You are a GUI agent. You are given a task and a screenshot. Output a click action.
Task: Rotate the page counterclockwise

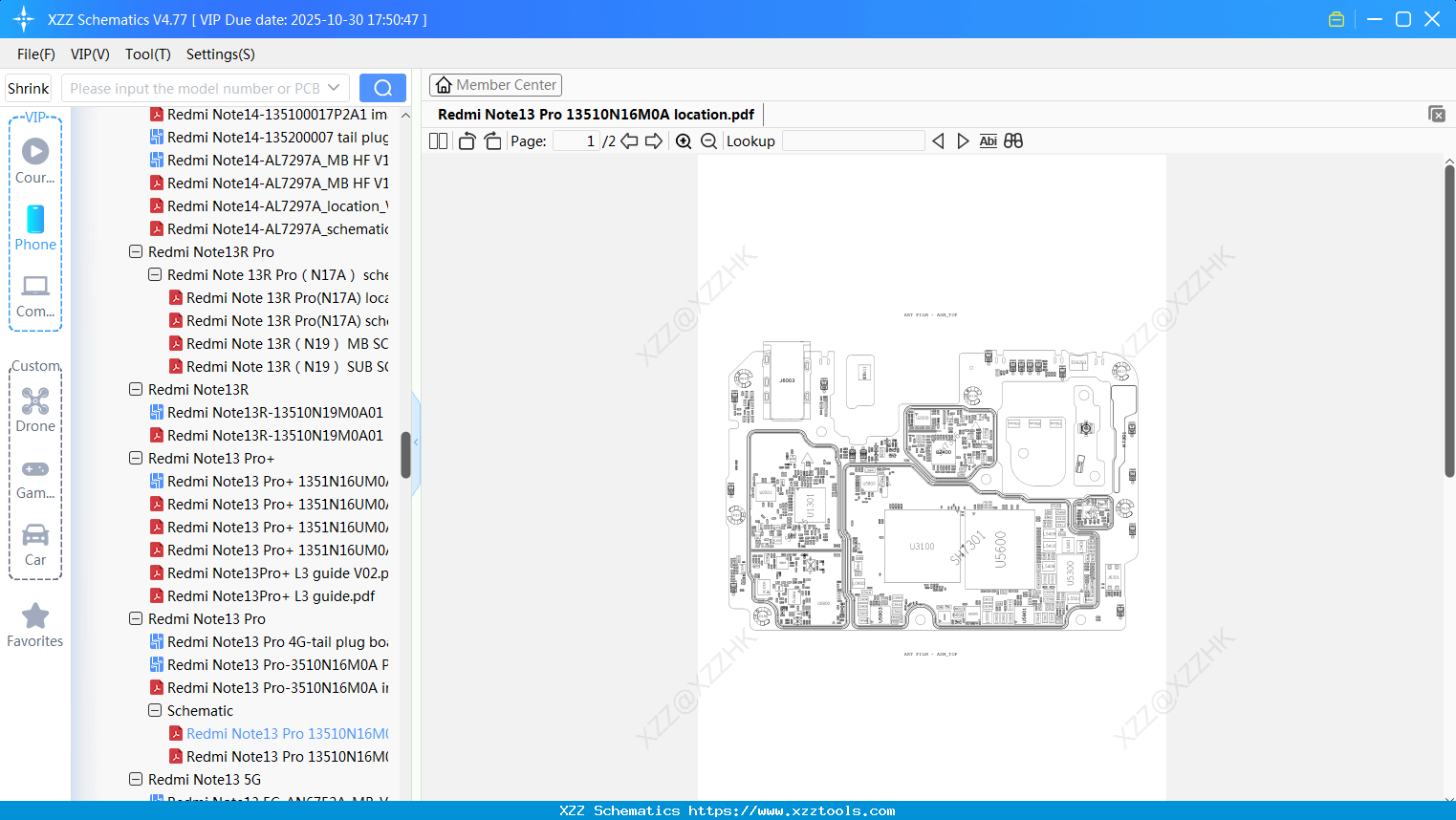pos(467,140)
